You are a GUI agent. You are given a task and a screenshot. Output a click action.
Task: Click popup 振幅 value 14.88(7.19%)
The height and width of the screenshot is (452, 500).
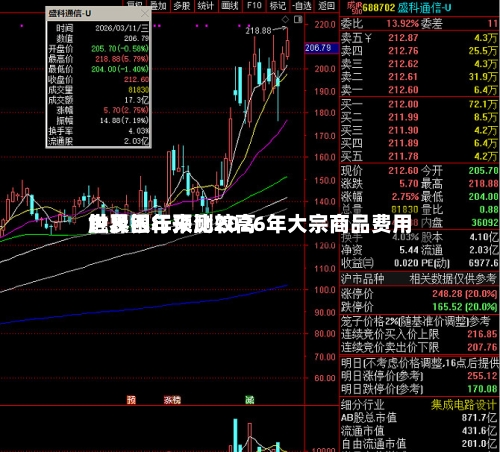click(124, 120)
